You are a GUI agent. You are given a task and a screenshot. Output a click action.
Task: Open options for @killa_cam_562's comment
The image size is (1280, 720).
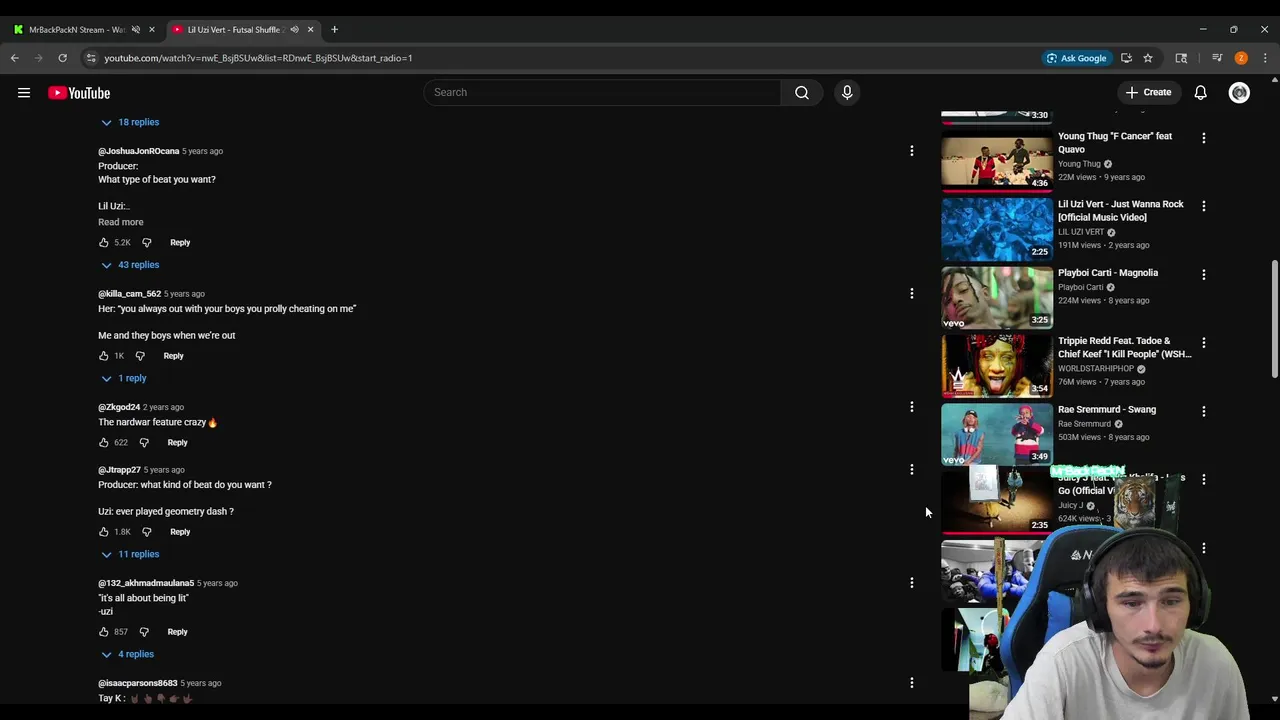[911, 294]
